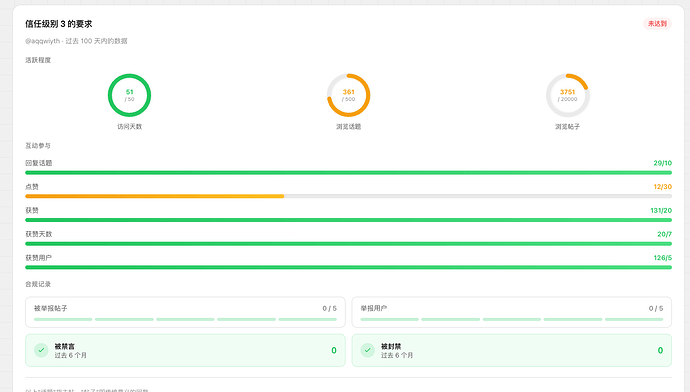690x392 pixels.
Task: Click the 0 / 5 count for 举报用户
Action: point(656,308)
